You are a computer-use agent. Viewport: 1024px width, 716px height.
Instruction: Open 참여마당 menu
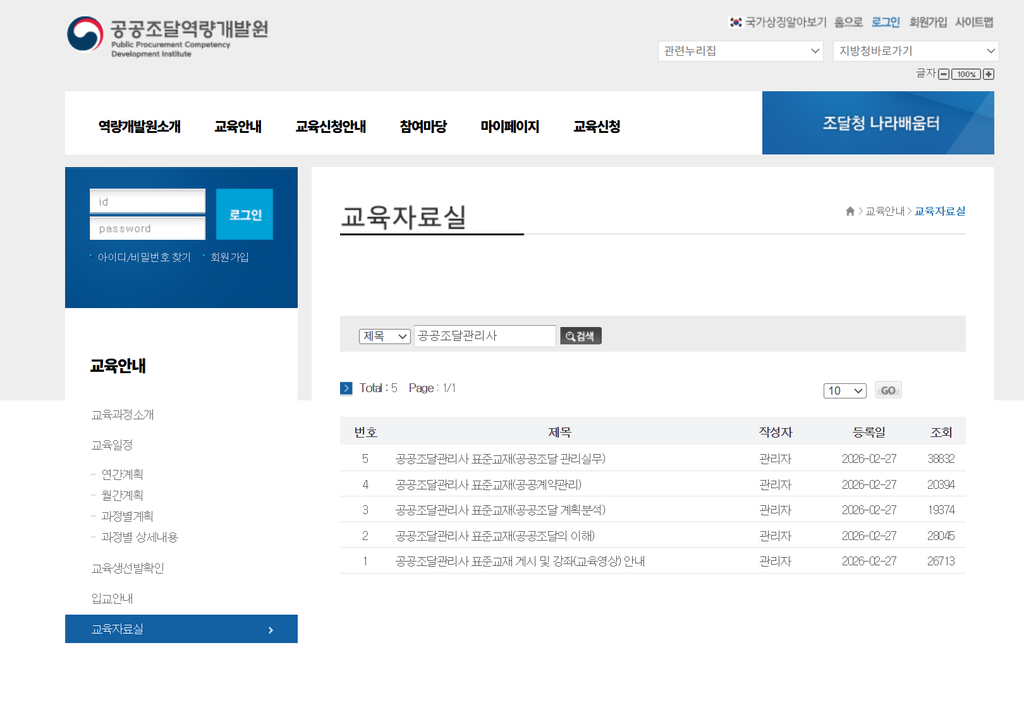[423, 126]
